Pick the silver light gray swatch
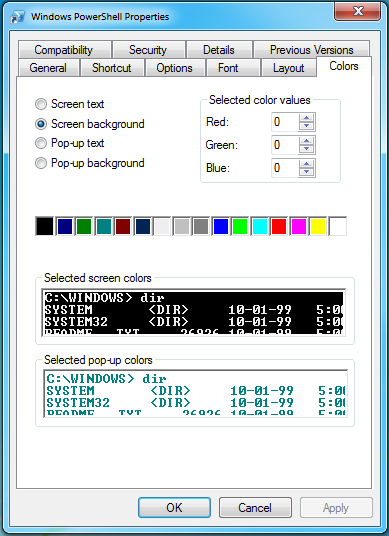 pos(182,226)
